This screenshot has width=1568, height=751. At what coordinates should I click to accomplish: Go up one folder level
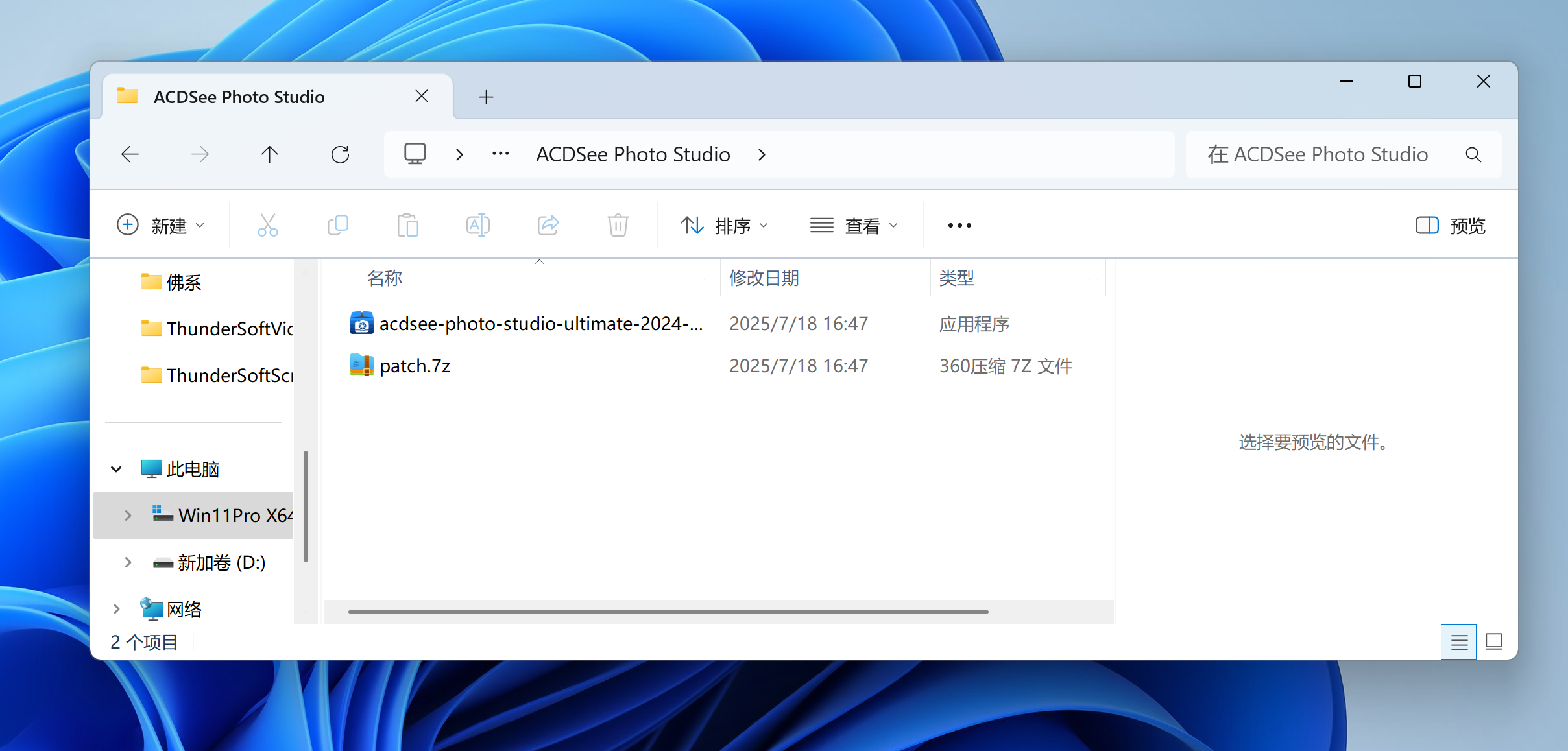coord(269,154)
